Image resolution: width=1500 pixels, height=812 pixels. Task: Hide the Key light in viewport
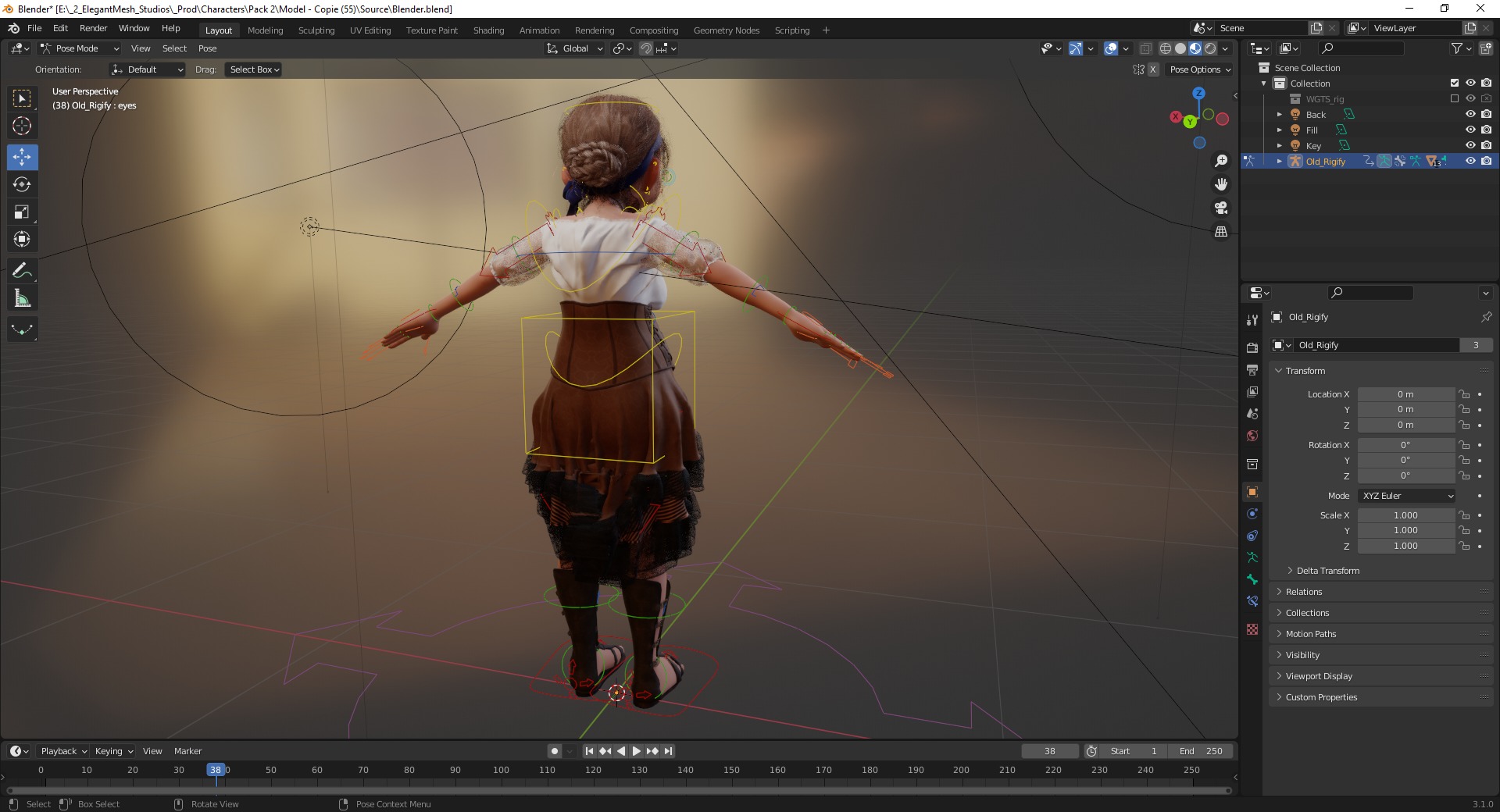coord(1470,145)
